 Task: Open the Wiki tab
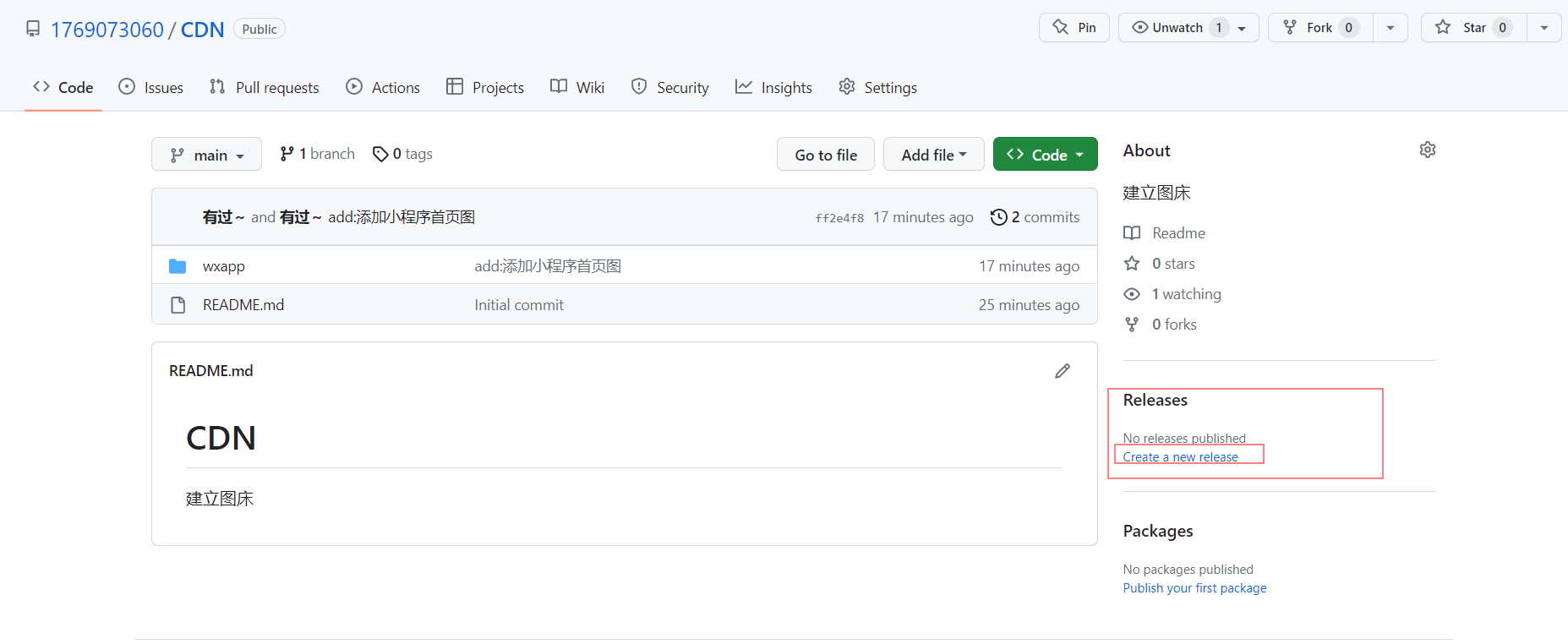(x=577, y=87)
